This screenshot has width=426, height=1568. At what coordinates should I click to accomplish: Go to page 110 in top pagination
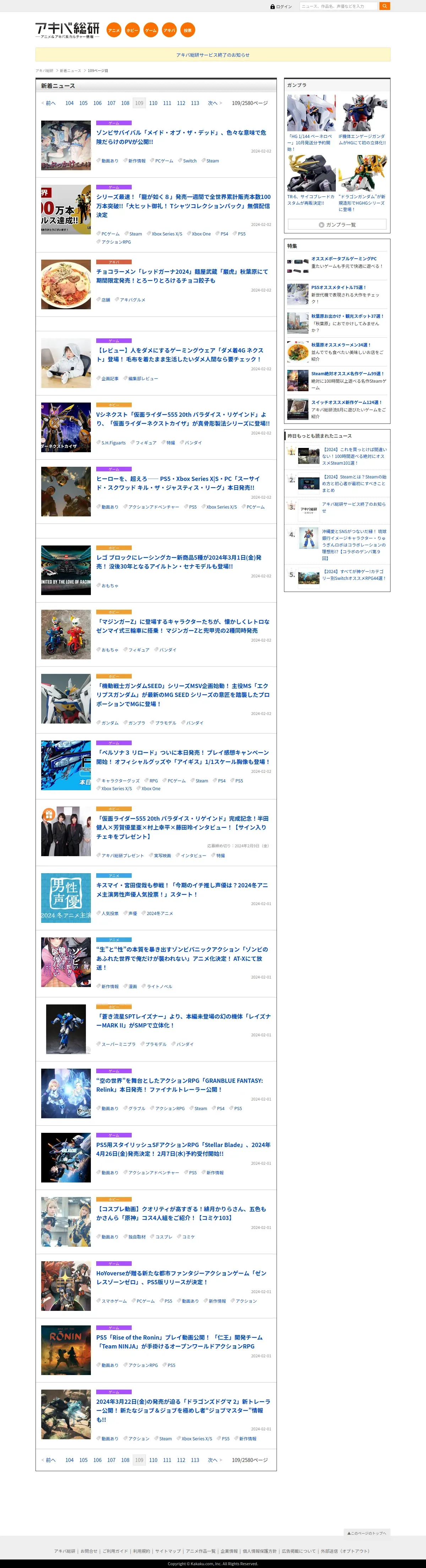[153, 103]
